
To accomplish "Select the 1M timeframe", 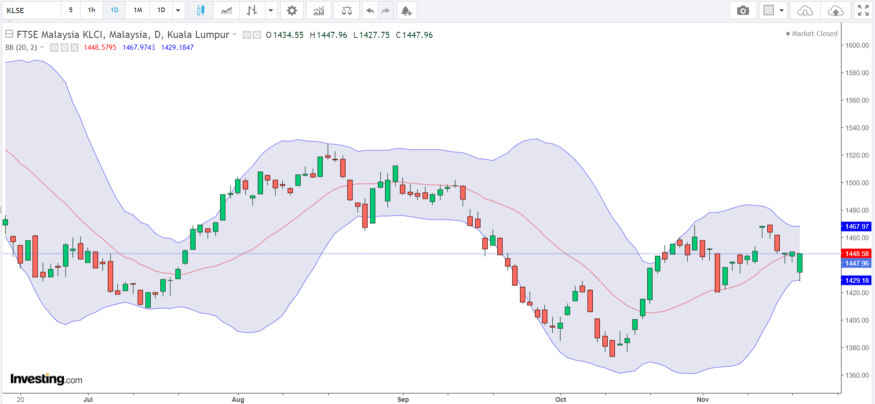I will pos(137,10).
